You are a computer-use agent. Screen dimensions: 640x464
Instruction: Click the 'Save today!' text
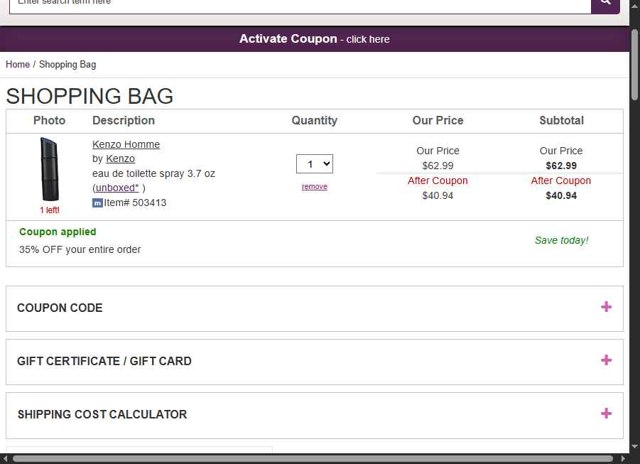tap(562, 240)
